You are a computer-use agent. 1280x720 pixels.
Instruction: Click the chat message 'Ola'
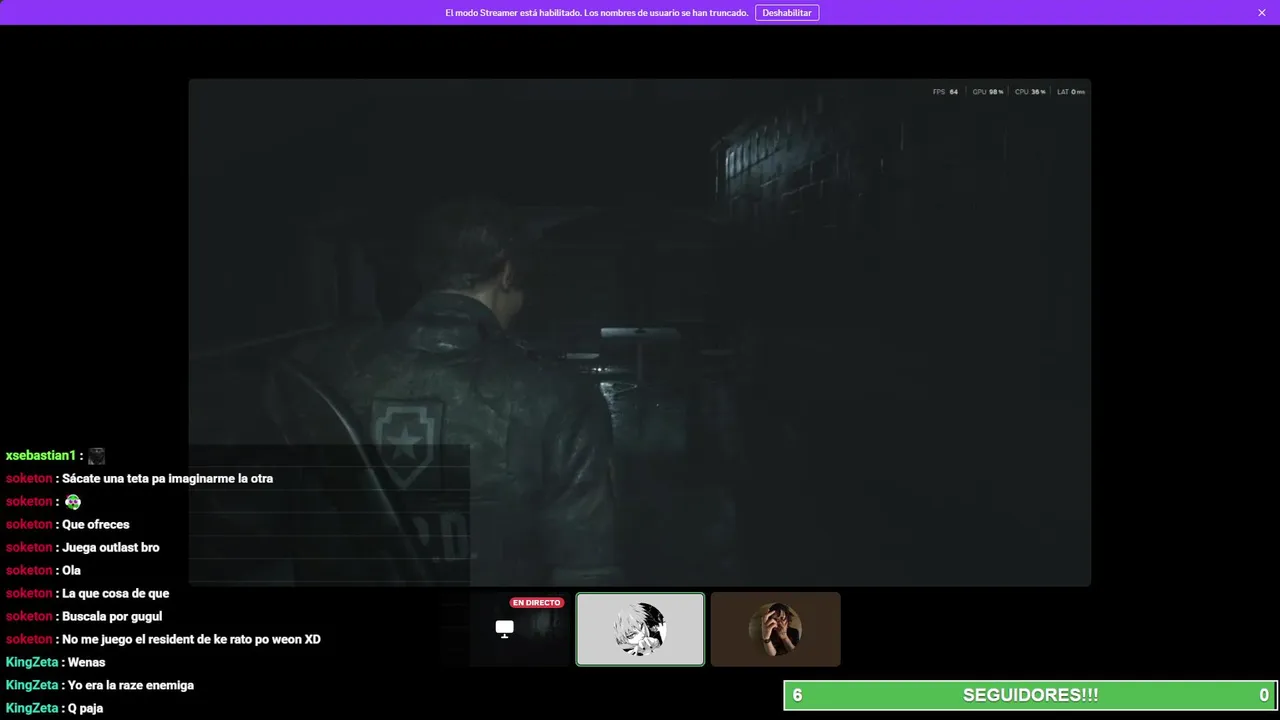tap(71, 571)
